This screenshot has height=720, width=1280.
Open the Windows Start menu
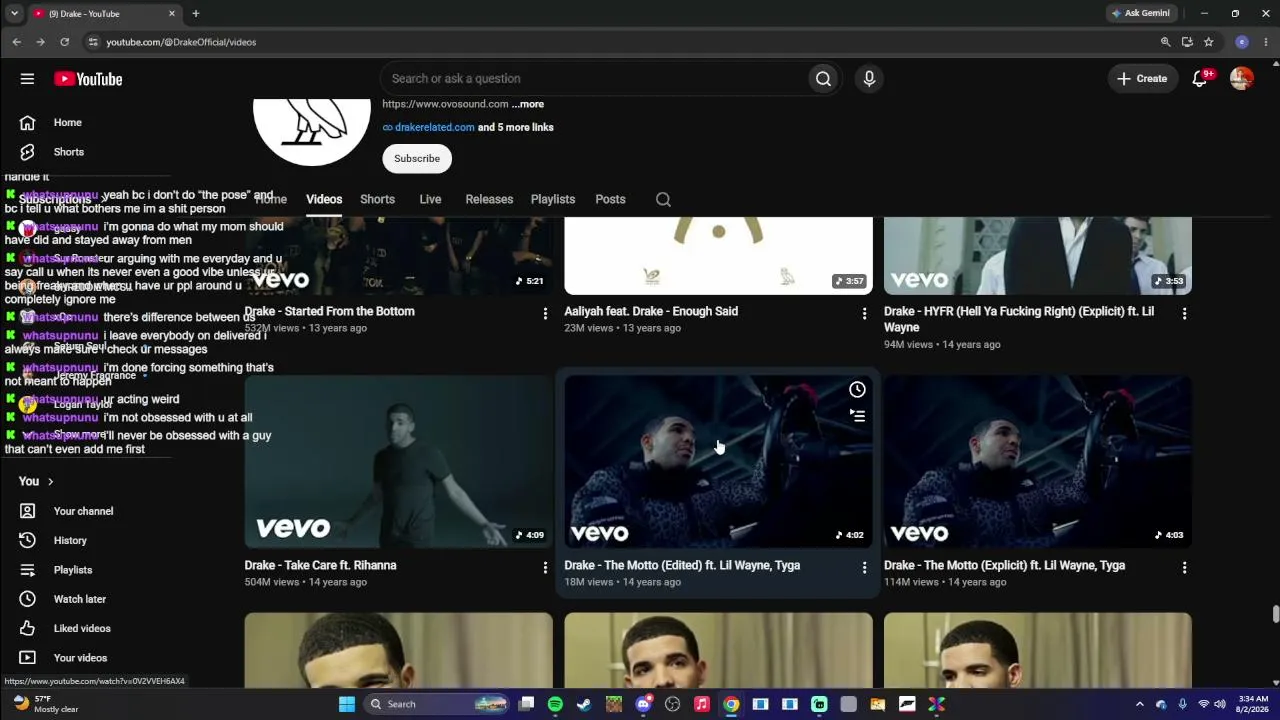[347, 704]
